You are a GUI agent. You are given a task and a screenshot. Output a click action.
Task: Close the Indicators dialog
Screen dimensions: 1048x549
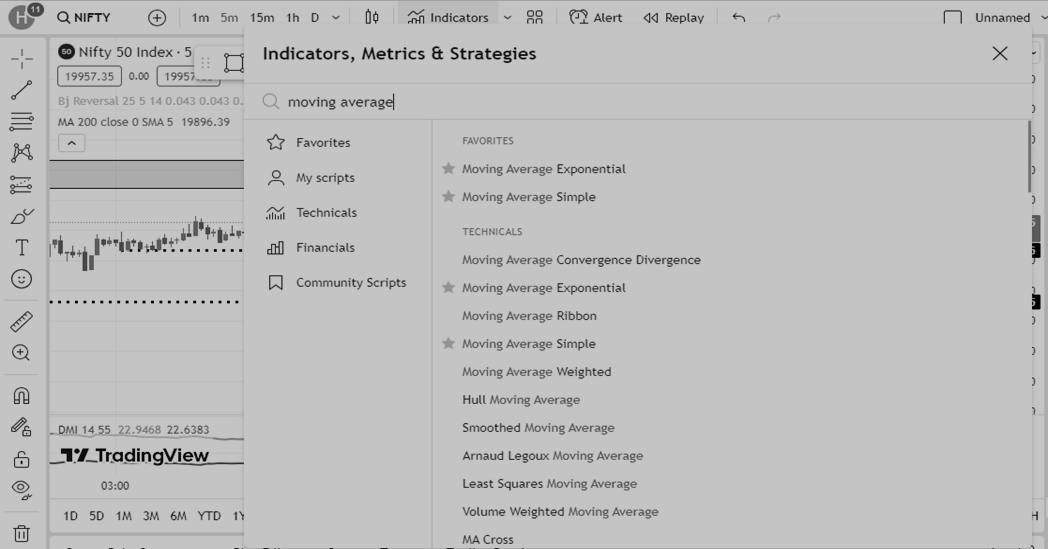click(x=1000, y=53)
